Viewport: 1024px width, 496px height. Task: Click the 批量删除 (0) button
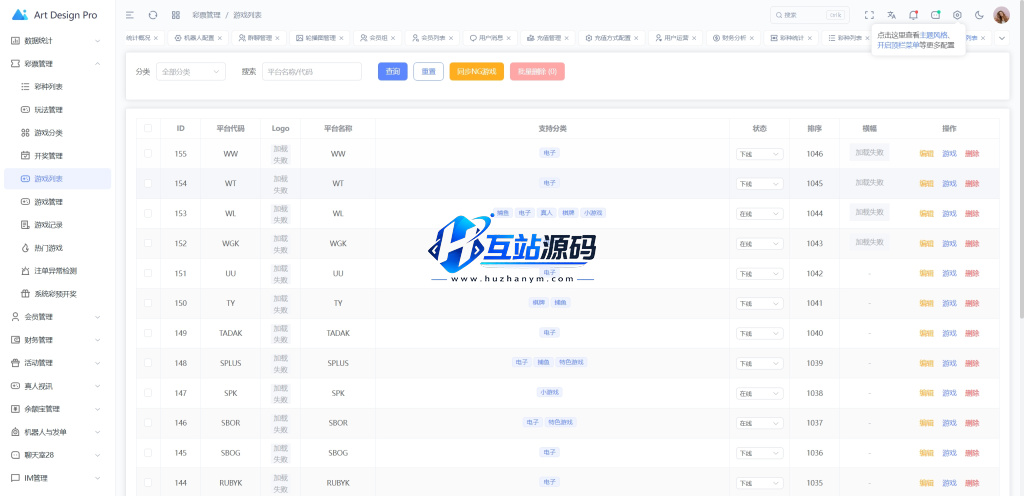click(x=537, y=72)
